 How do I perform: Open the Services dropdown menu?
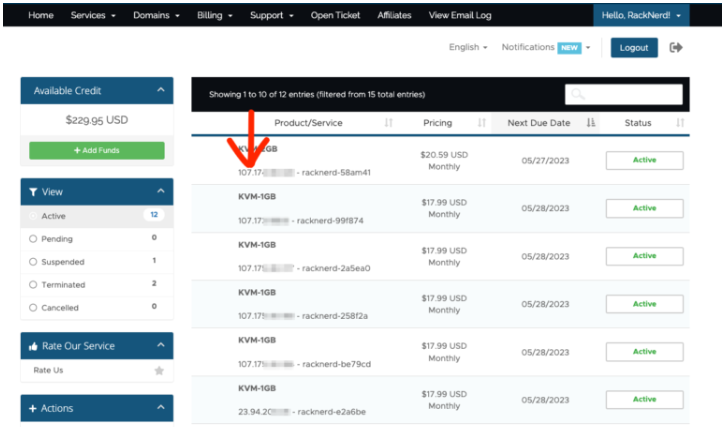pyautogui.click(x=93, y=16)
